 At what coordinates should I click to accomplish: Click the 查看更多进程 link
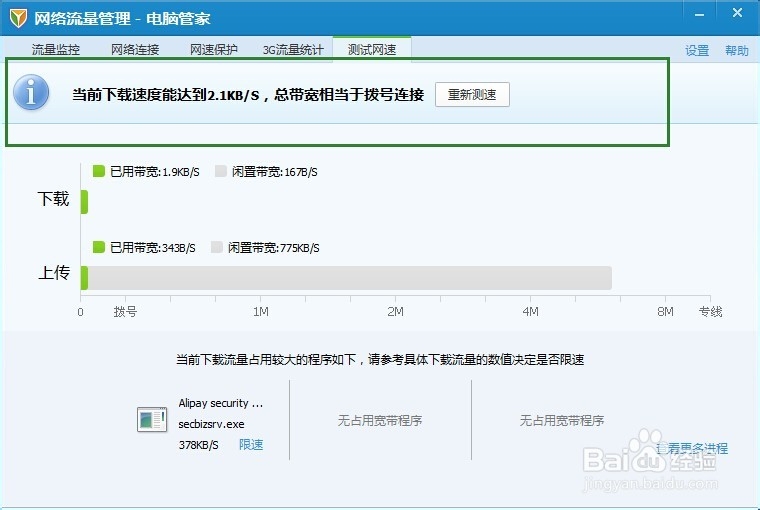tap(692, 448)
